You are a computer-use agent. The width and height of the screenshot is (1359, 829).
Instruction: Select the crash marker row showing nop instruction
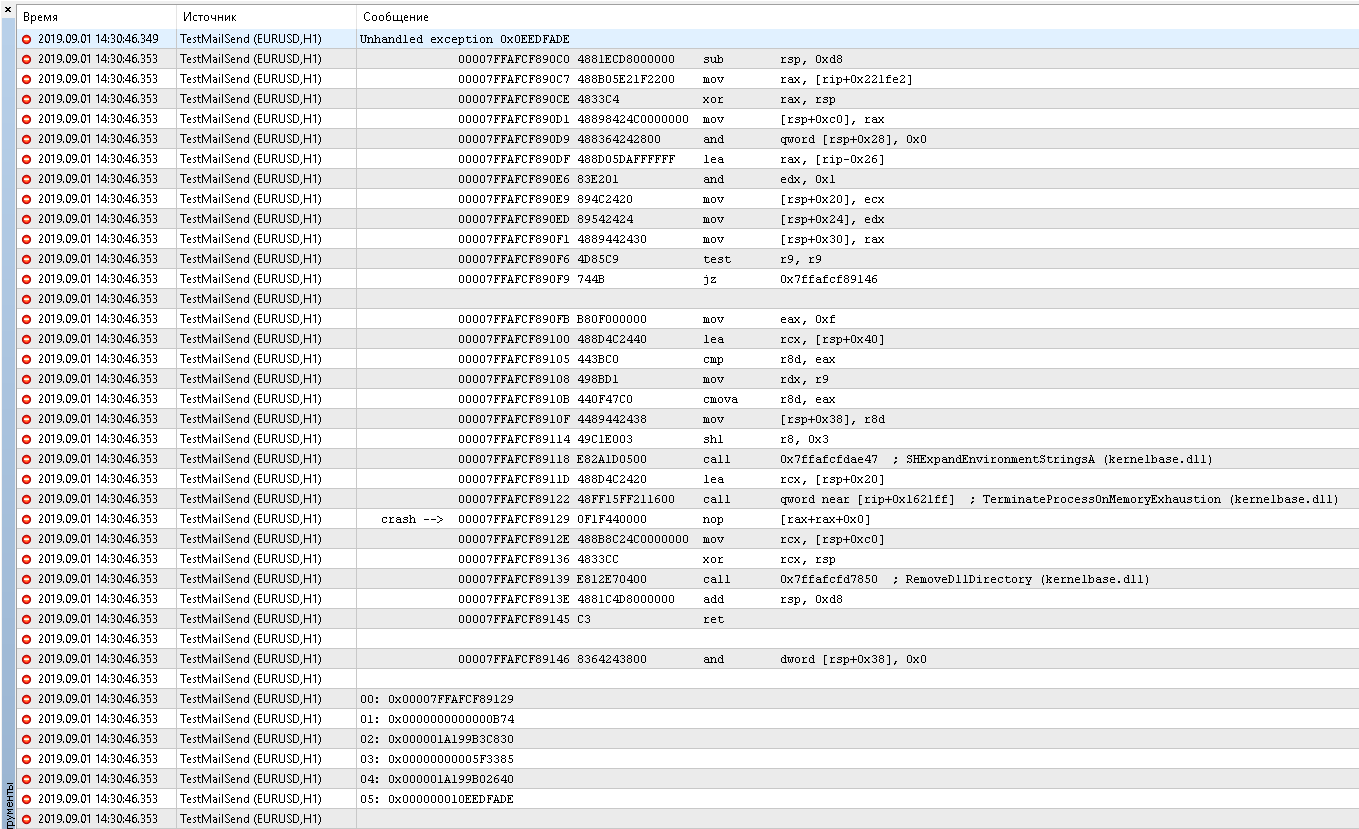pyautogui.click(x=600, y=518)
